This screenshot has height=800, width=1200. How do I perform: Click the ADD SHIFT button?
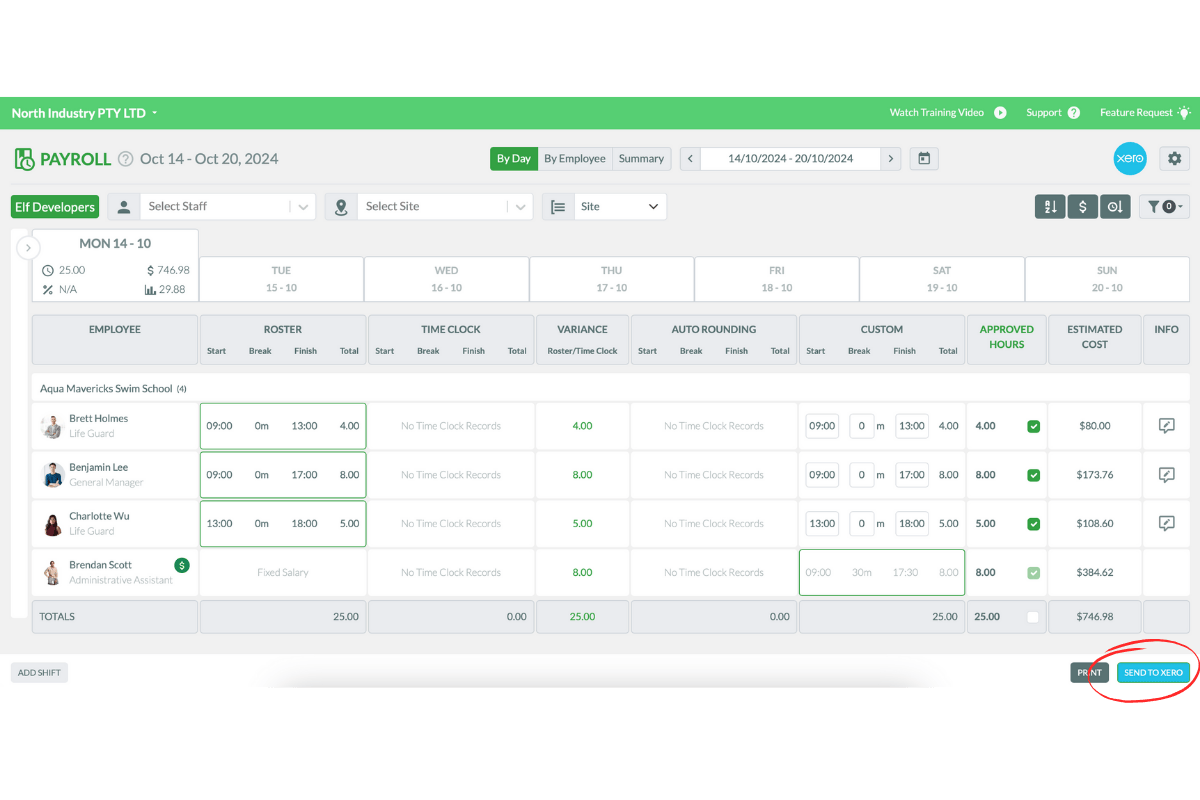tap(38, 672)
